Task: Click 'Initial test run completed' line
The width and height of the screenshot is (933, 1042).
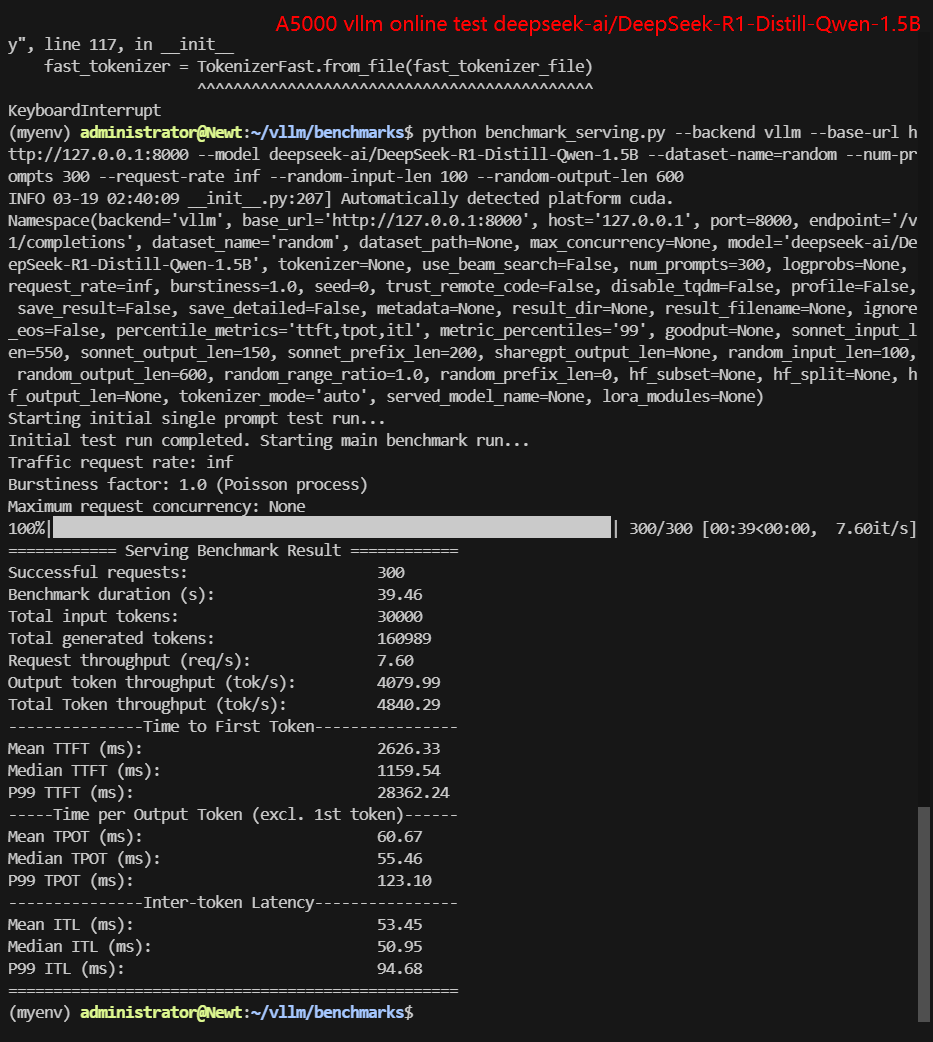Action: pyautogui.click(x=268, y=441)
